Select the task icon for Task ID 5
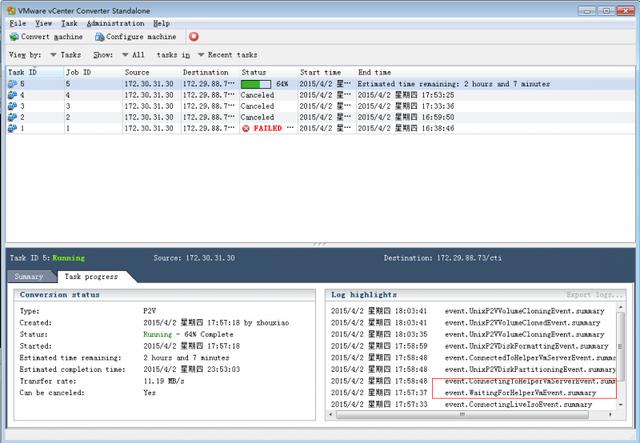The image size is (640, 443). pyautogui.click(x=12, y=84)
